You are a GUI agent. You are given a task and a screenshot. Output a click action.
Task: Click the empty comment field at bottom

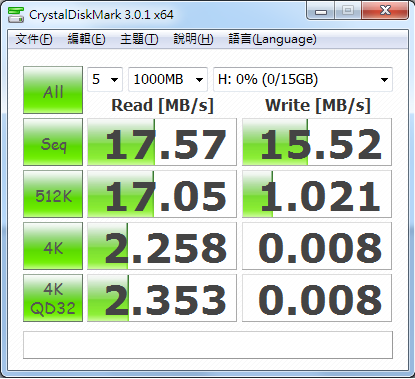(x=208, y=345)
